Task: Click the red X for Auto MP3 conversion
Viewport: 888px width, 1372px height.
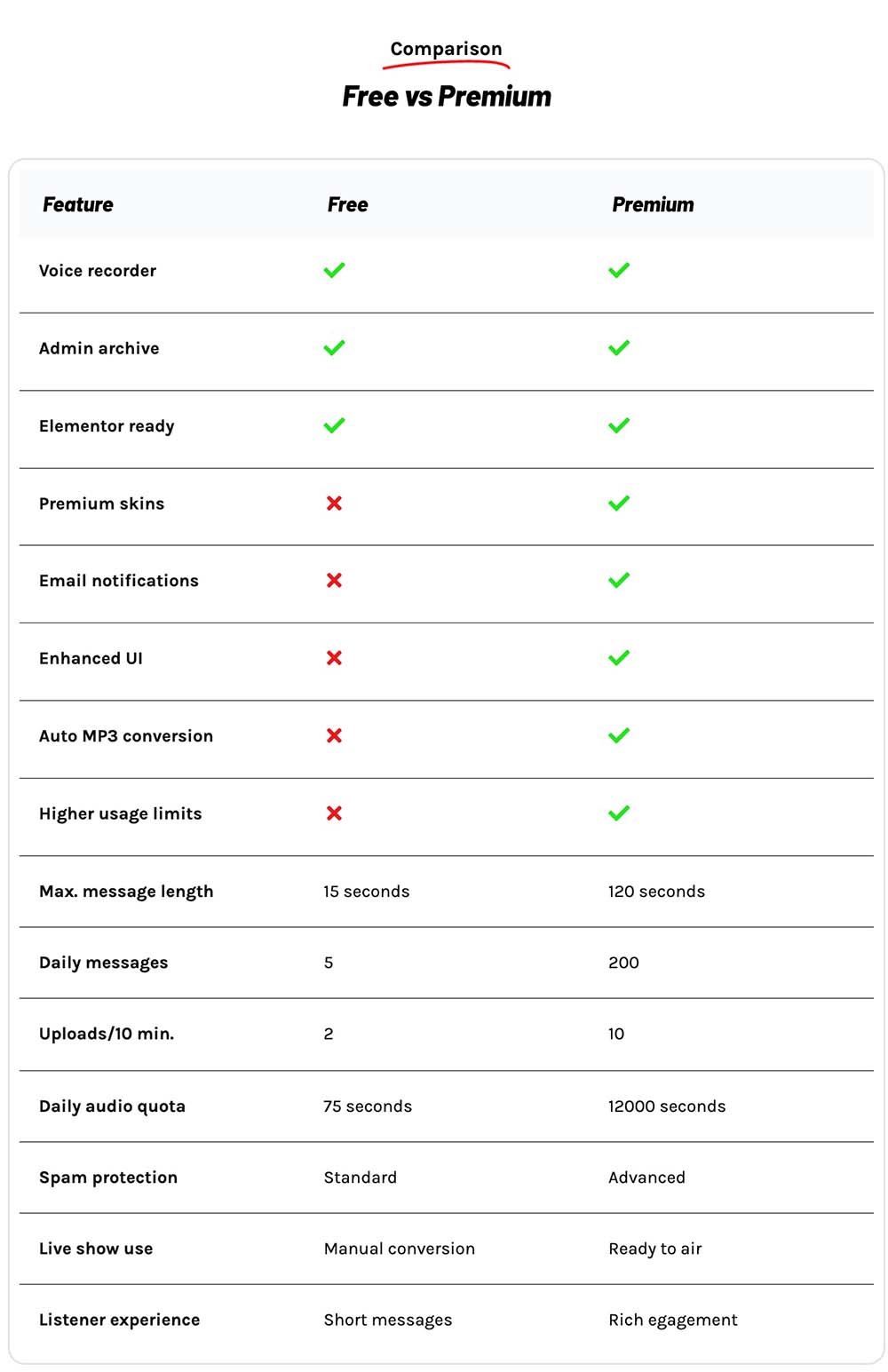Action: point(334,736)
